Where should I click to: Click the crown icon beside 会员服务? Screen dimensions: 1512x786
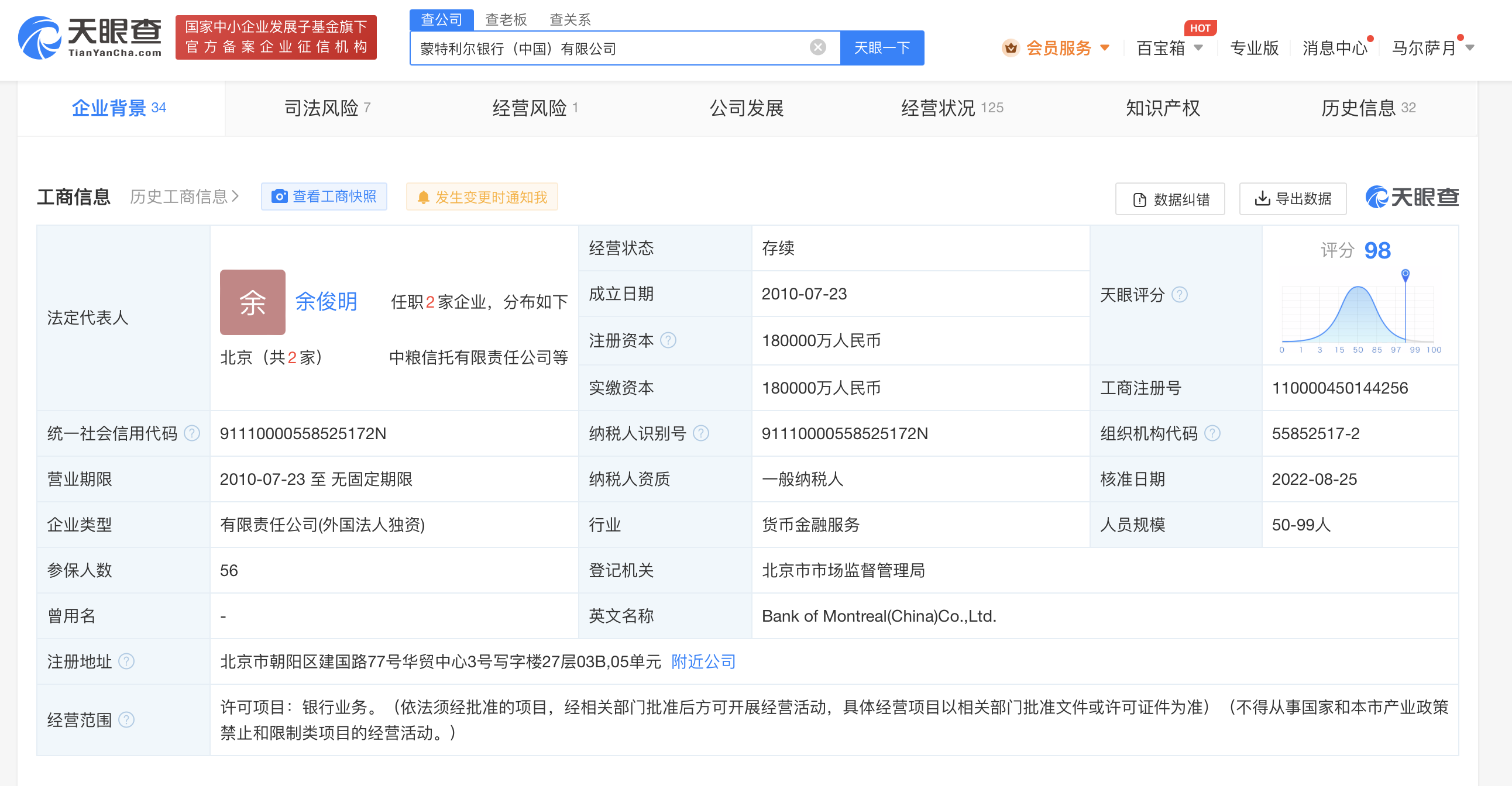[x=1011, y=49]
